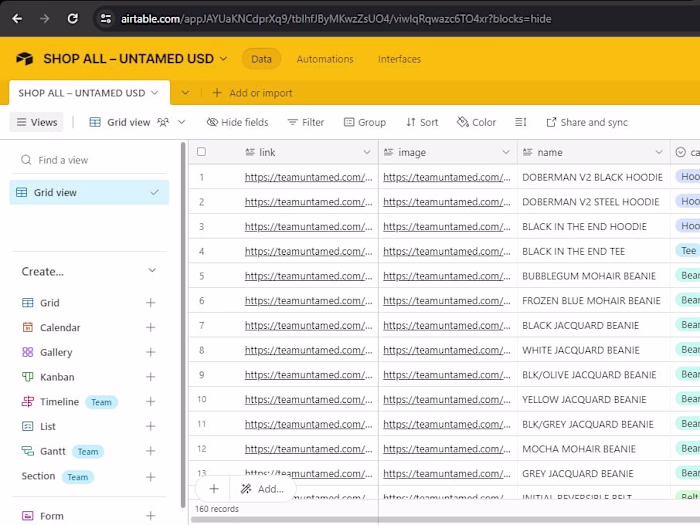Open the link field dropdown arrow

(x=367, y=152)
